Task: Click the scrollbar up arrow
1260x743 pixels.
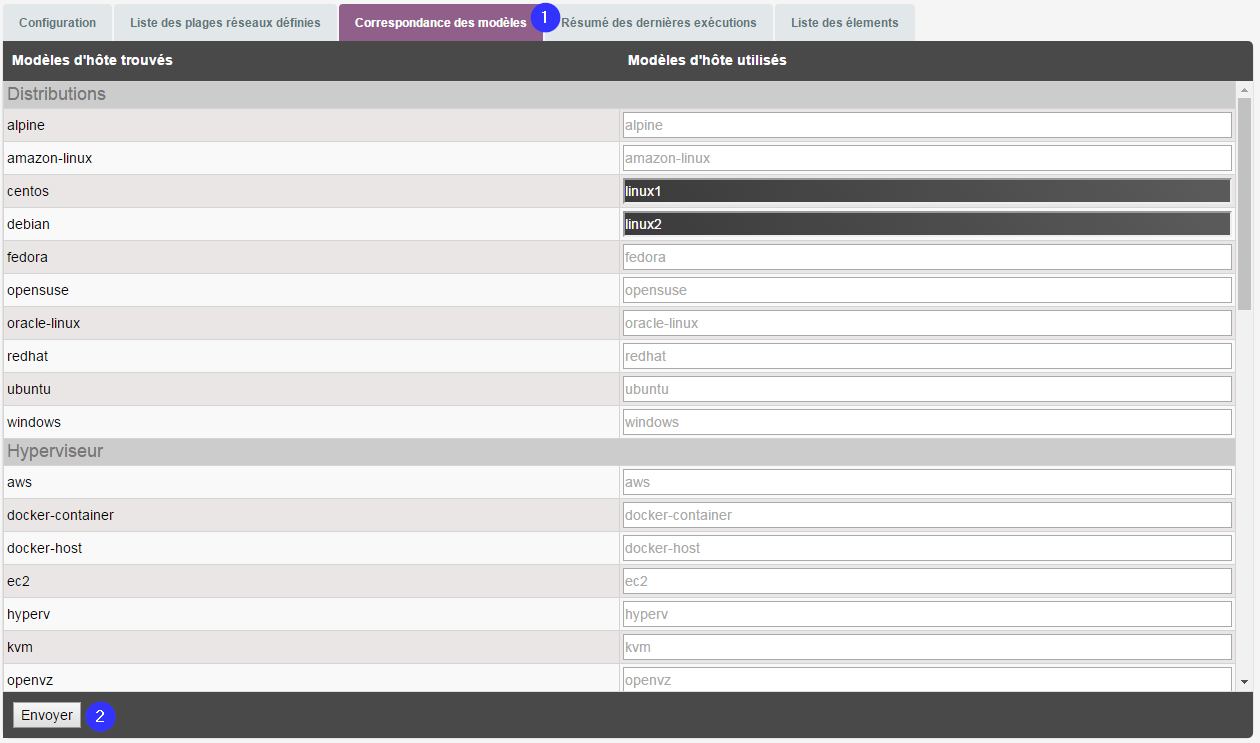Action: click(x=1244, y=90)
